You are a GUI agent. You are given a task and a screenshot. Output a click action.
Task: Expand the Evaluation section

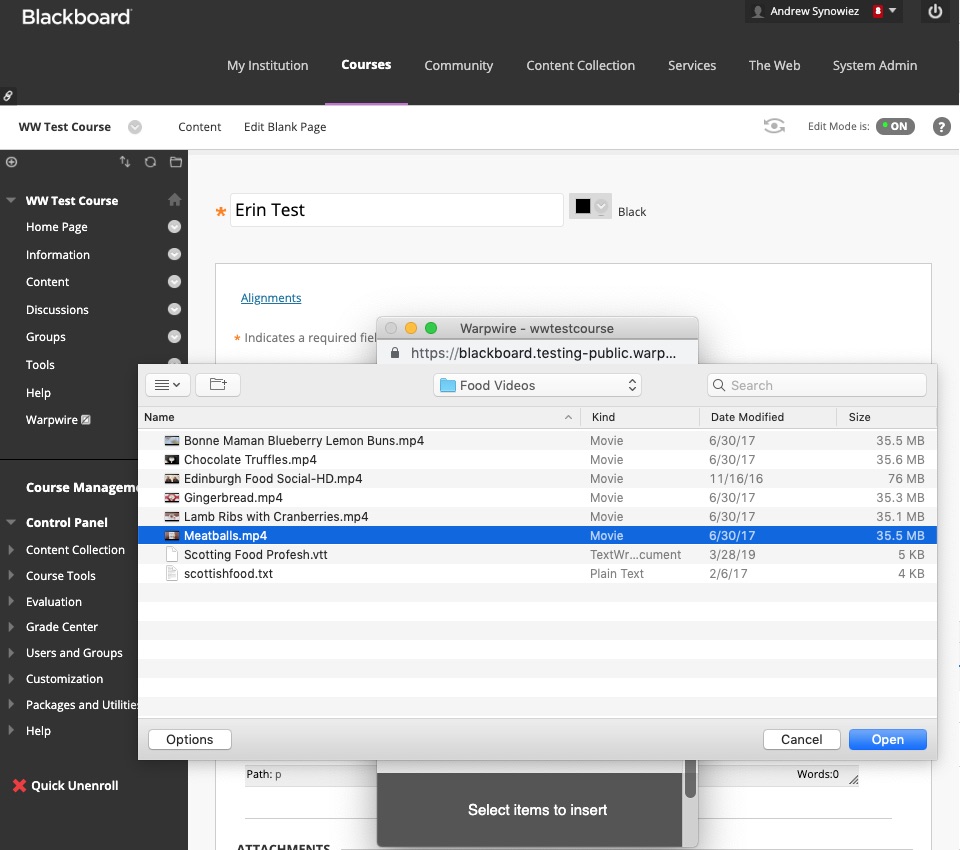10,601
